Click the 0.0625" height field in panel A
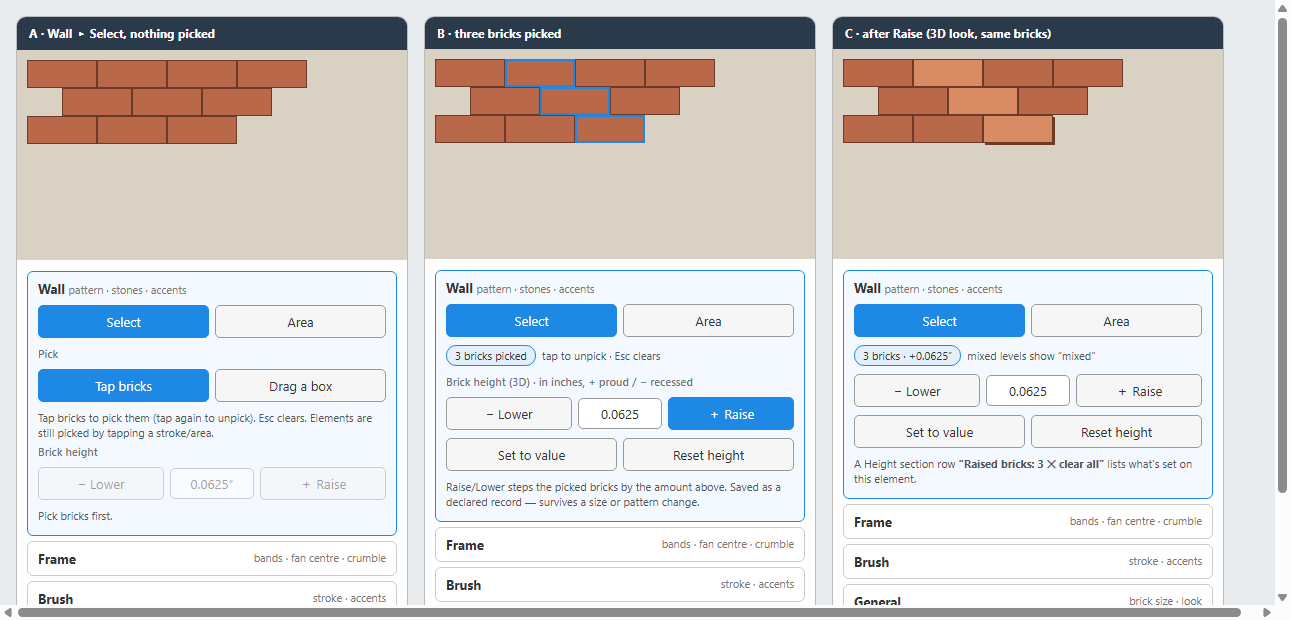This screenshot has width=1290, height=620. (x=212, y=484)
